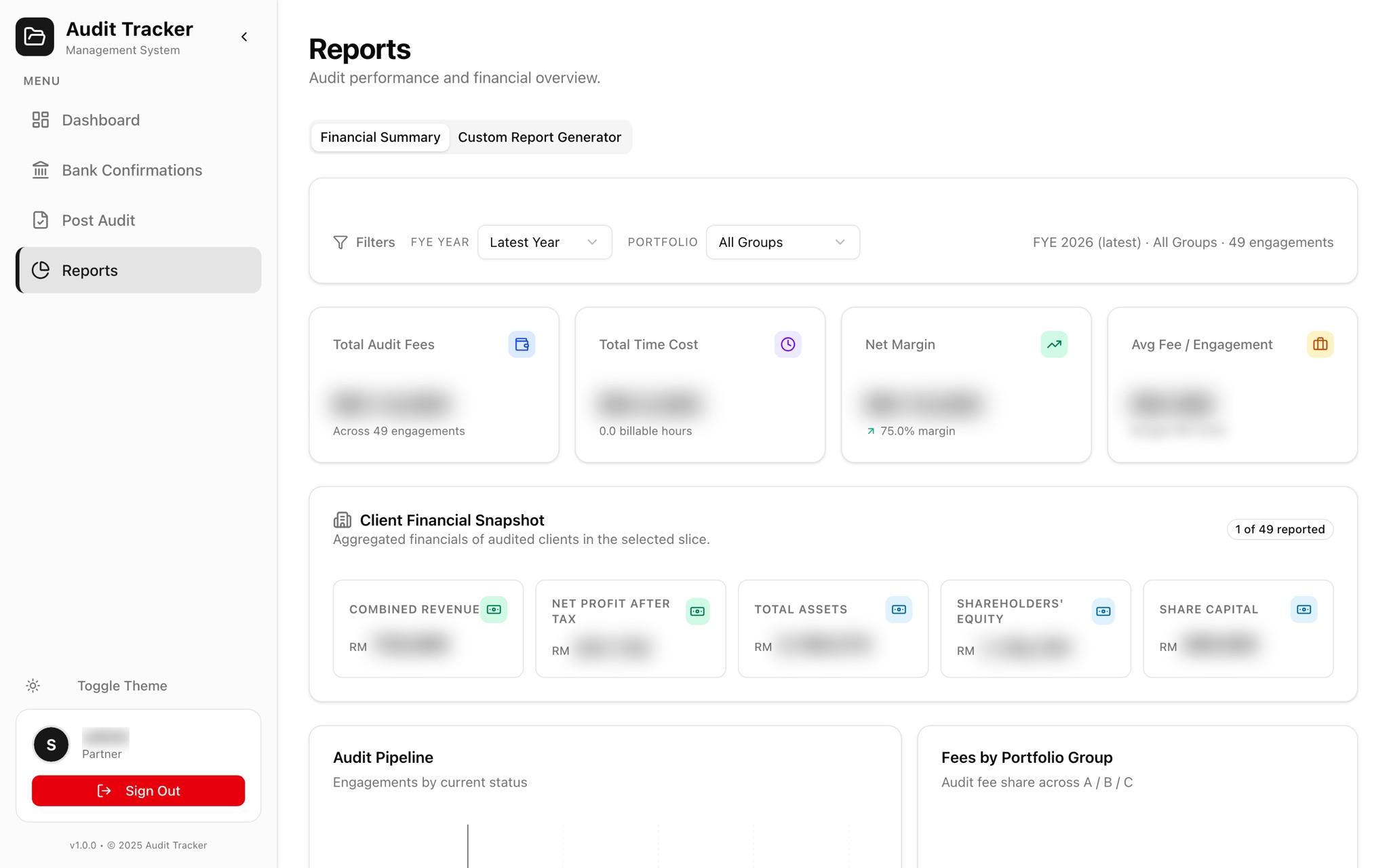Click the Net Profit After Tax banknote icon
1389x868 pixels.
point(697,612)
